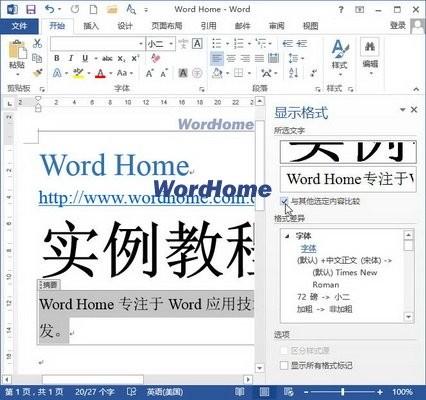Click the Decrease indent icon
The height and width of the screenshot is (400, 426).
pyautogui.click(x=287, y=43)
